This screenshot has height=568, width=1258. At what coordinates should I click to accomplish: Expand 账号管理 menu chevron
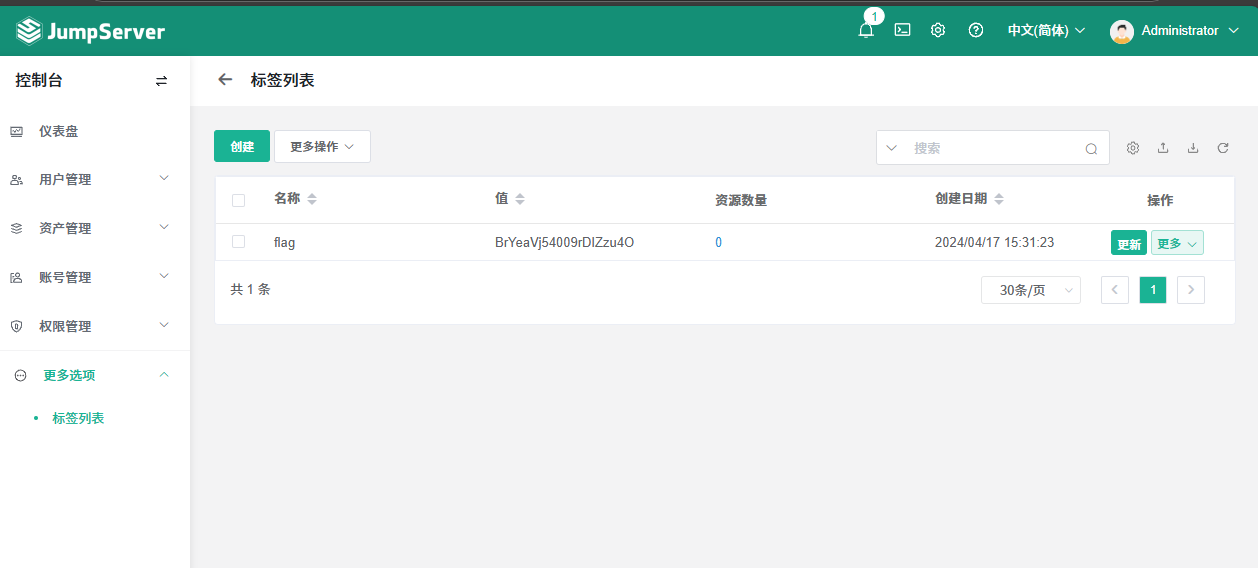click(x=164, y=276)
